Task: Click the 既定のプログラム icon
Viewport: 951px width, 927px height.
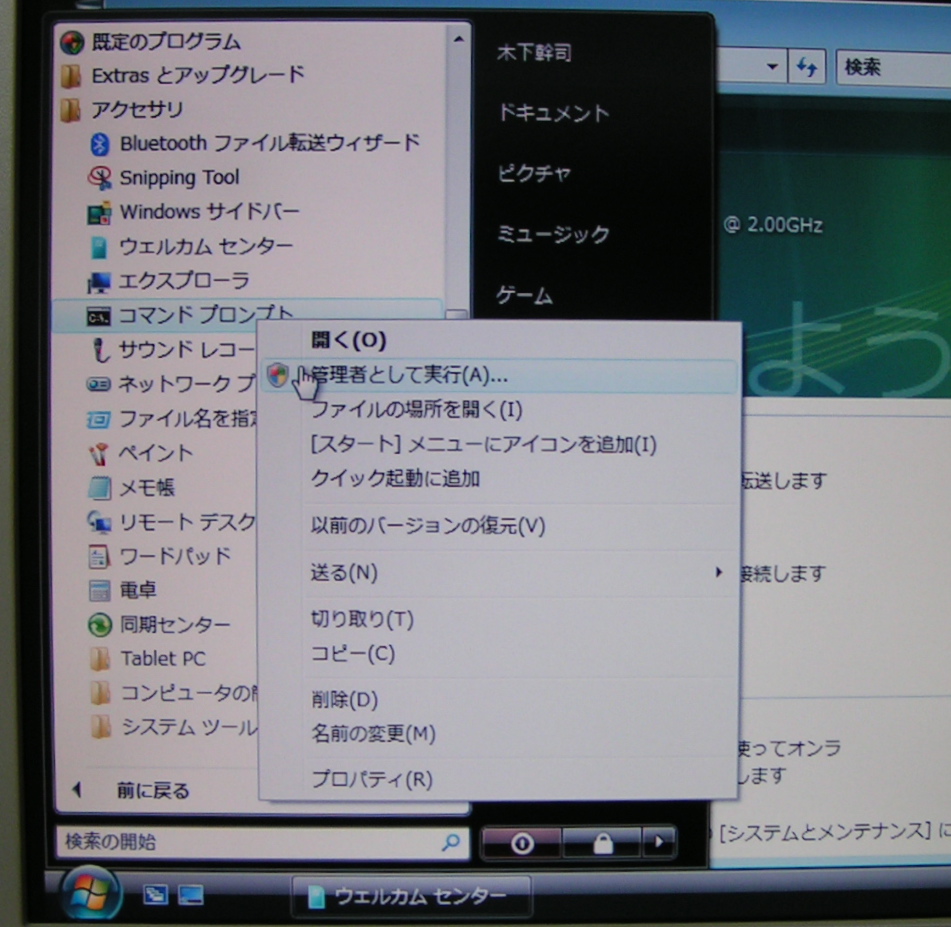Action: click(72, 42)
